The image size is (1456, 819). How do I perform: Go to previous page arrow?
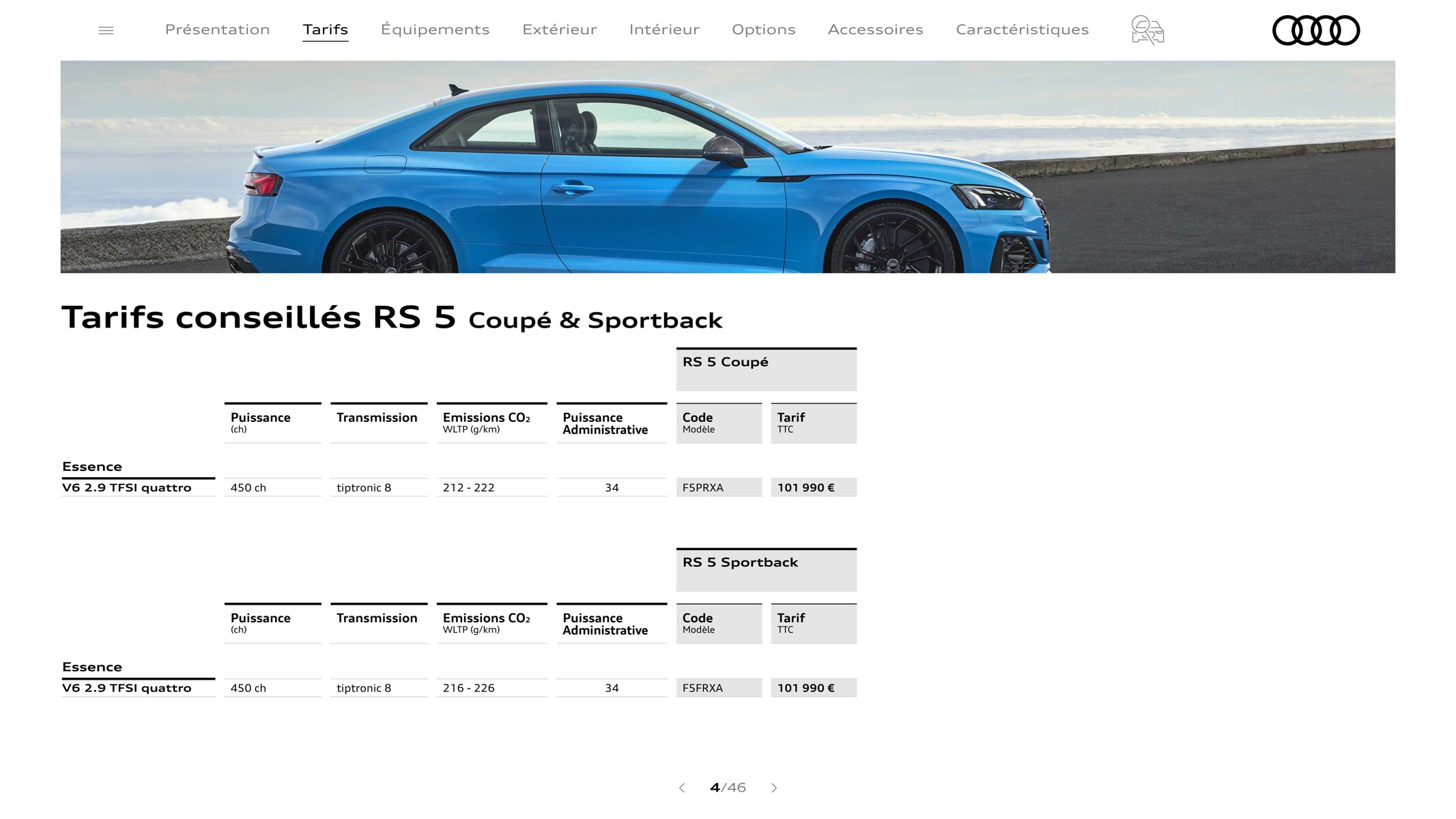(682, 788)
